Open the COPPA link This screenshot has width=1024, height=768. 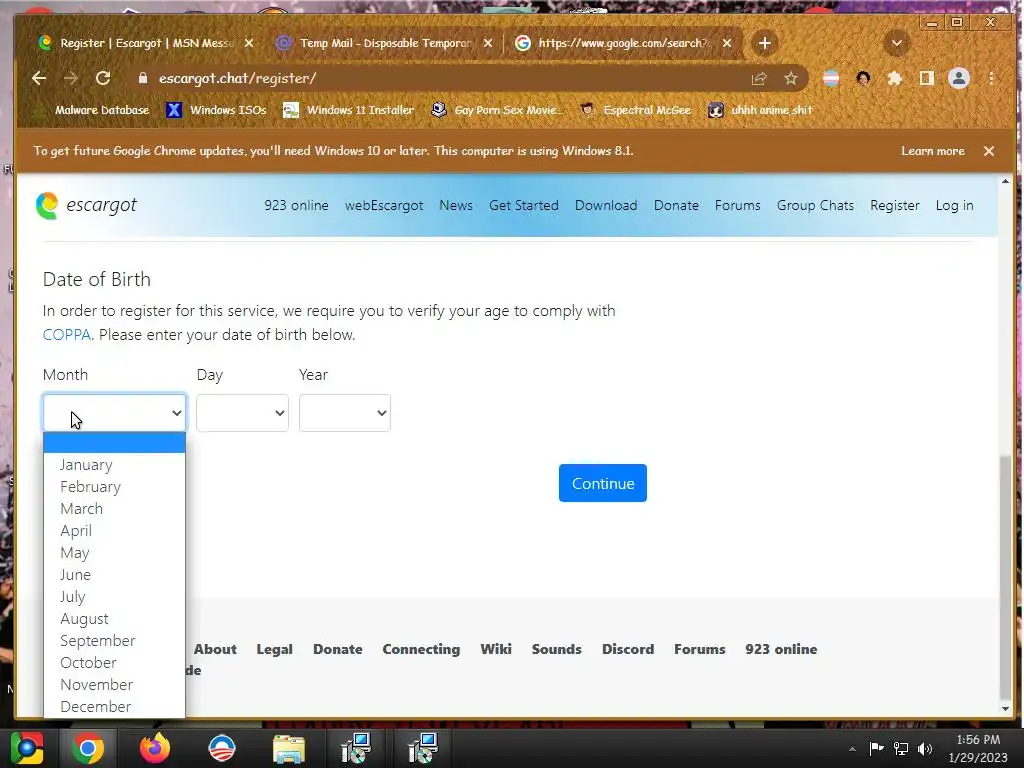point(67,335)
